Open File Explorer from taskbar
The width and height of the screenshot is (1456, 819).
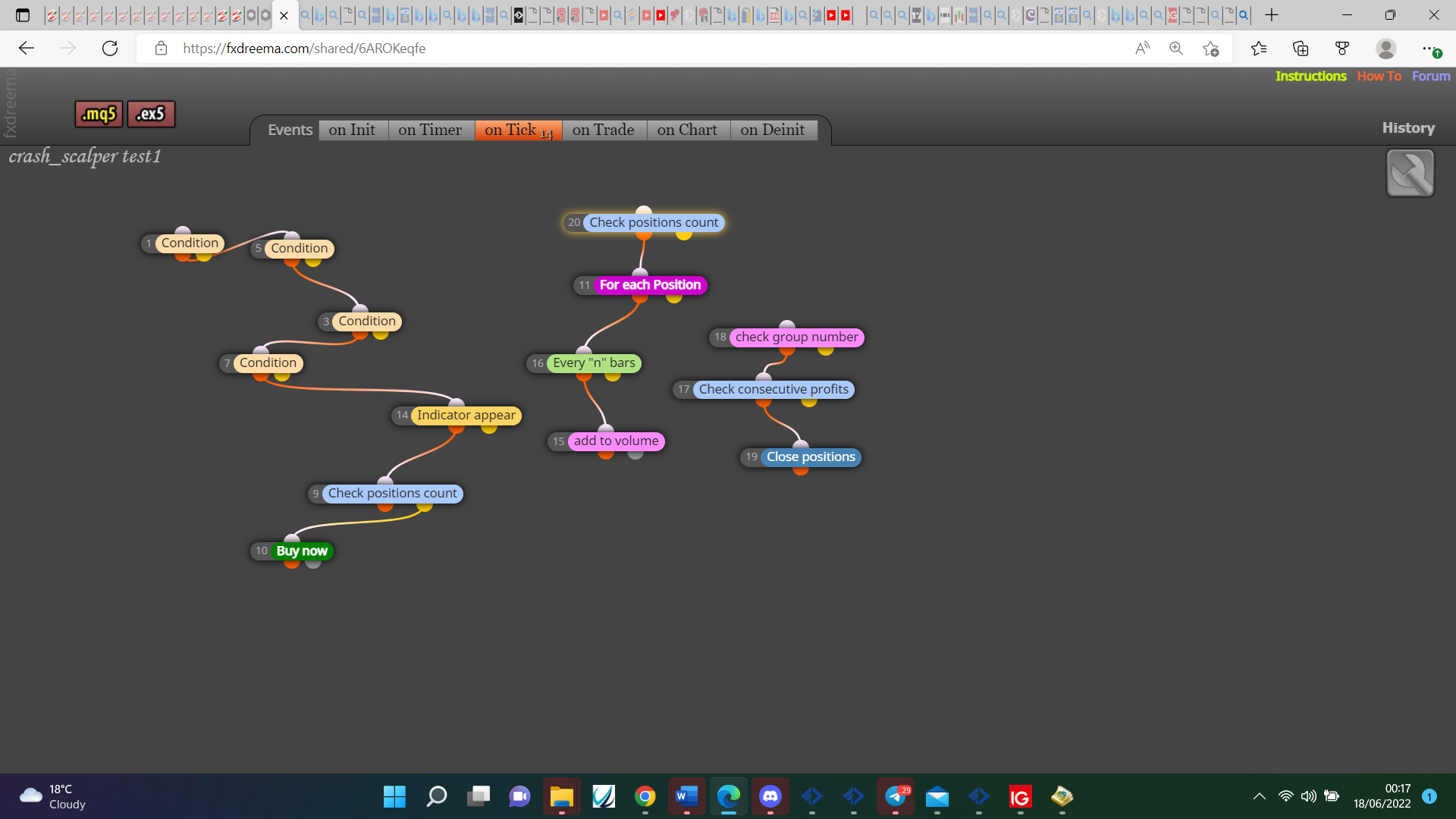tap(561, 796)
